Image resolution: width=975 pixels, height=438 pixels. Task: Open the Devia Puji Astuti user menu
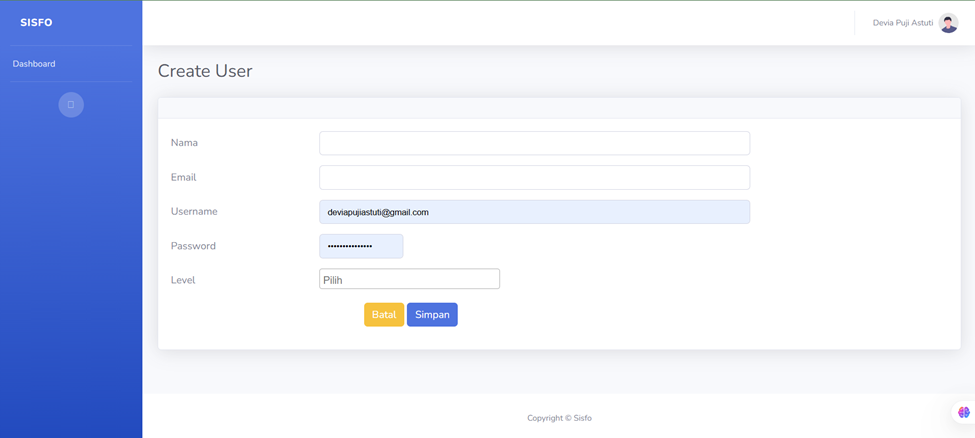point(902,23)
